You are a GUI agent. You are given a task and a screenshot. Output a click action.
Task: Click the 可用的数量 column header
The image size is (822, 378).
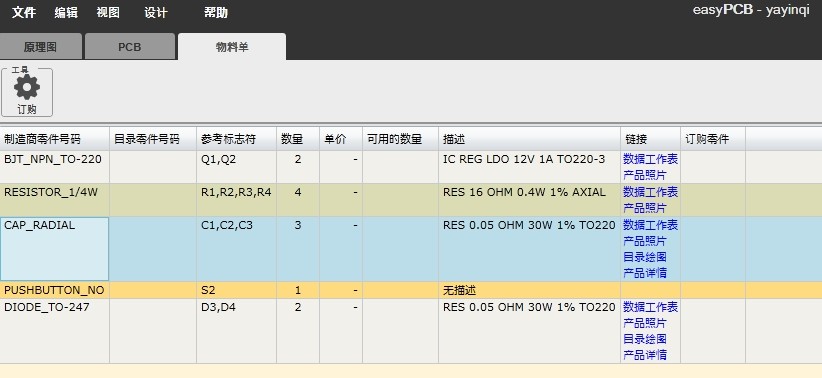coord(401,139)
